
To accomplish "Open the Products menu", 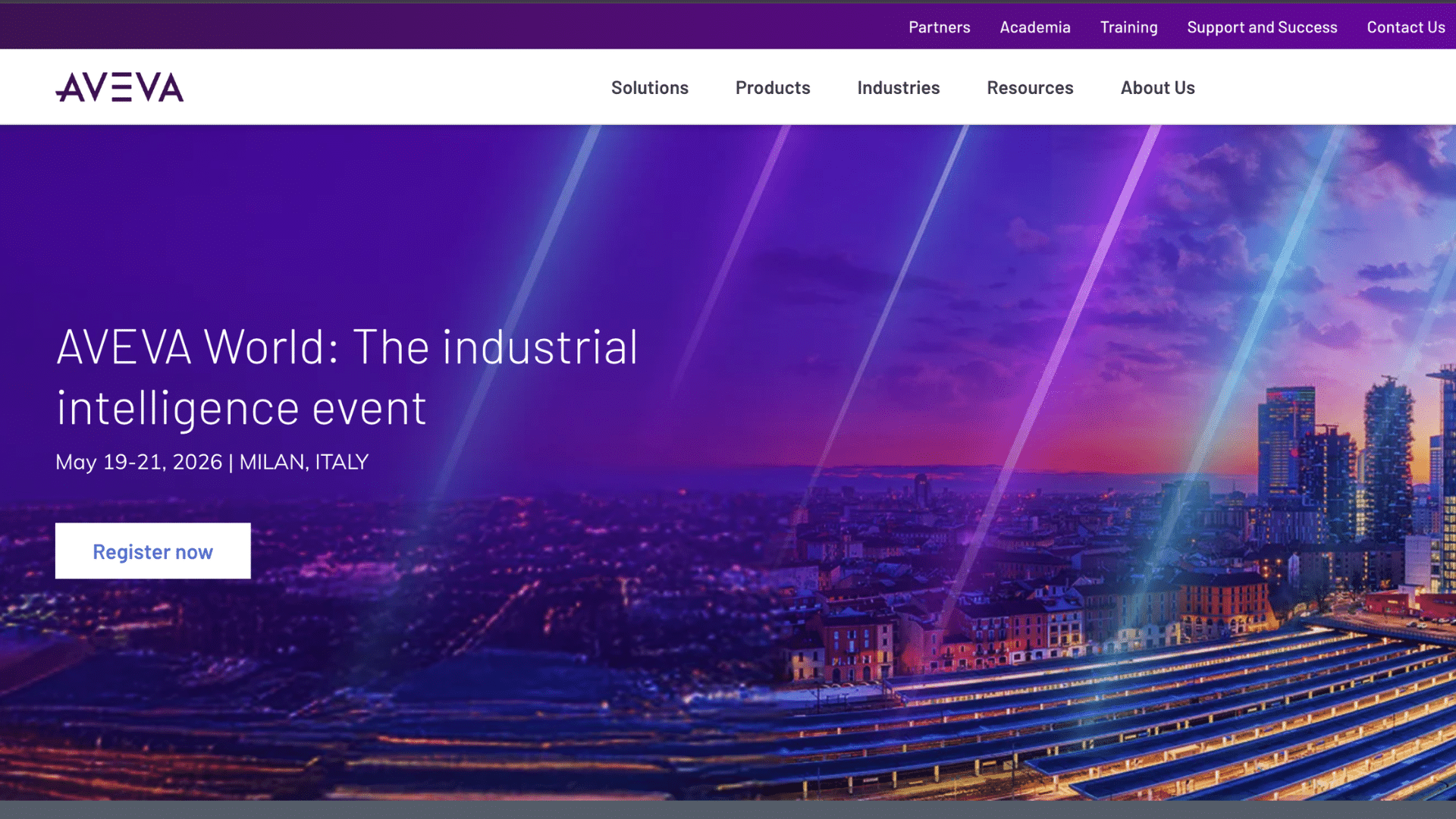I will click(773, 88).
